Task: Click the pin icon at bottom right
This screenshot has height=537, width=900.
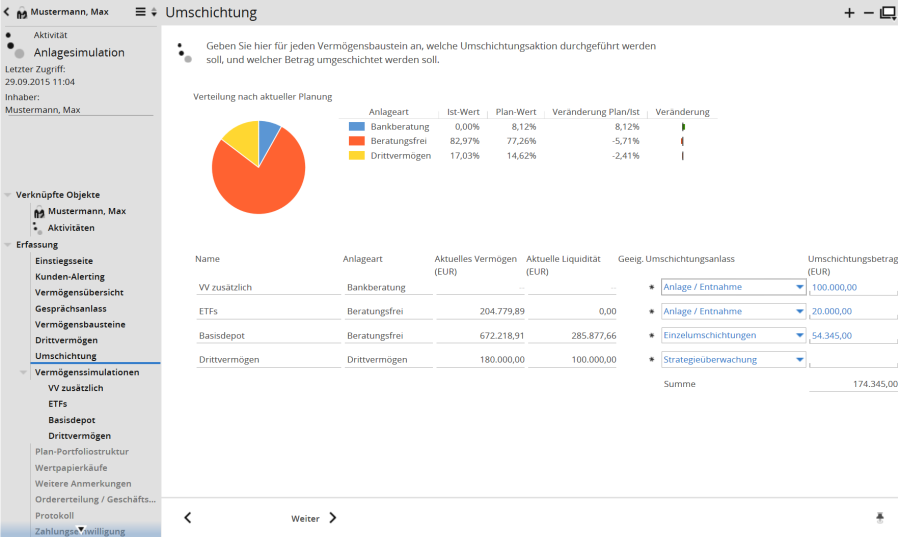Action: click(880, 517)
